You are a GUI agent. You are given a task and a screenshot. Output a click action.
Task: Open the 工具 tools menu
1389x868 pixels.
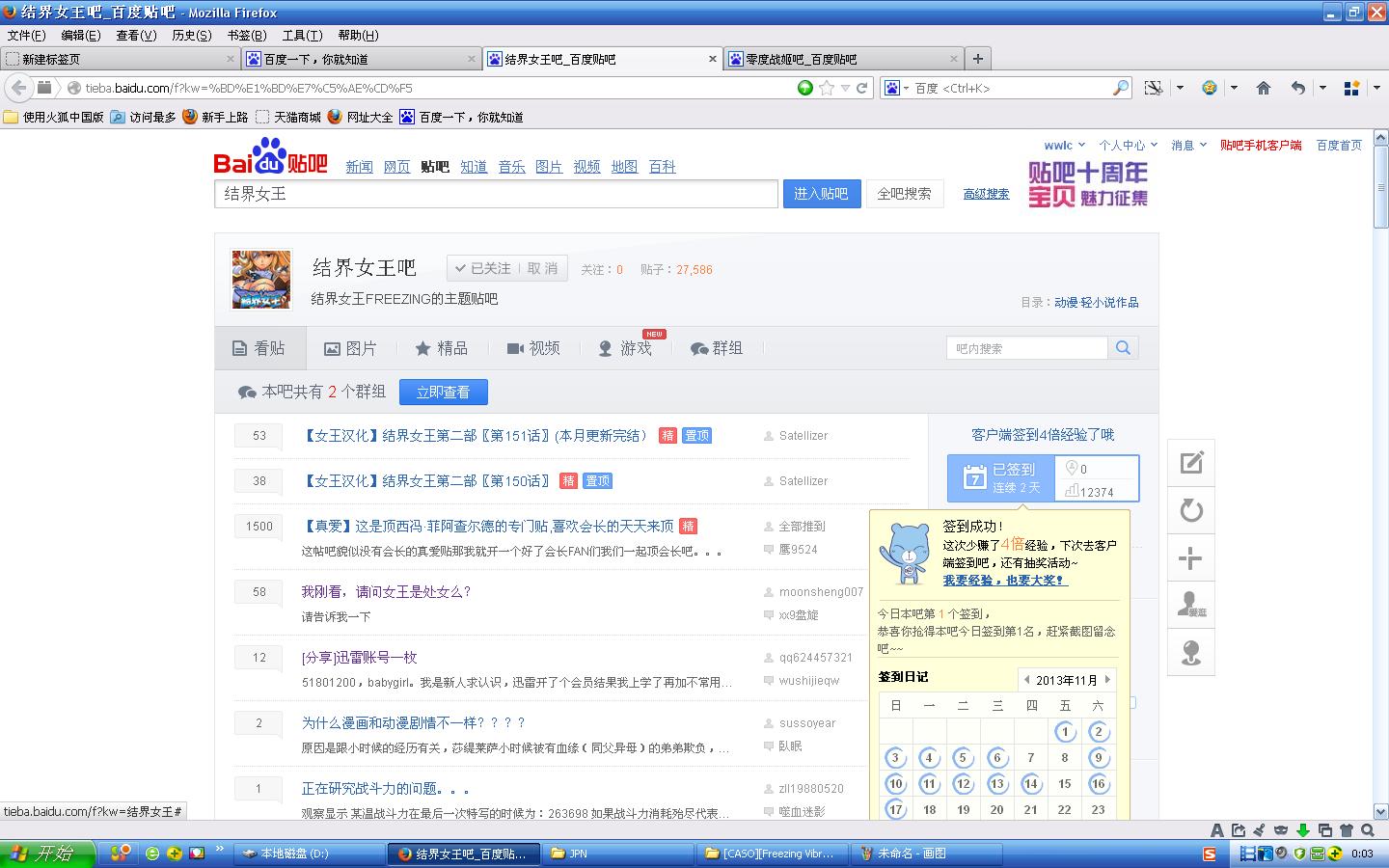click(x=302, y=36)
